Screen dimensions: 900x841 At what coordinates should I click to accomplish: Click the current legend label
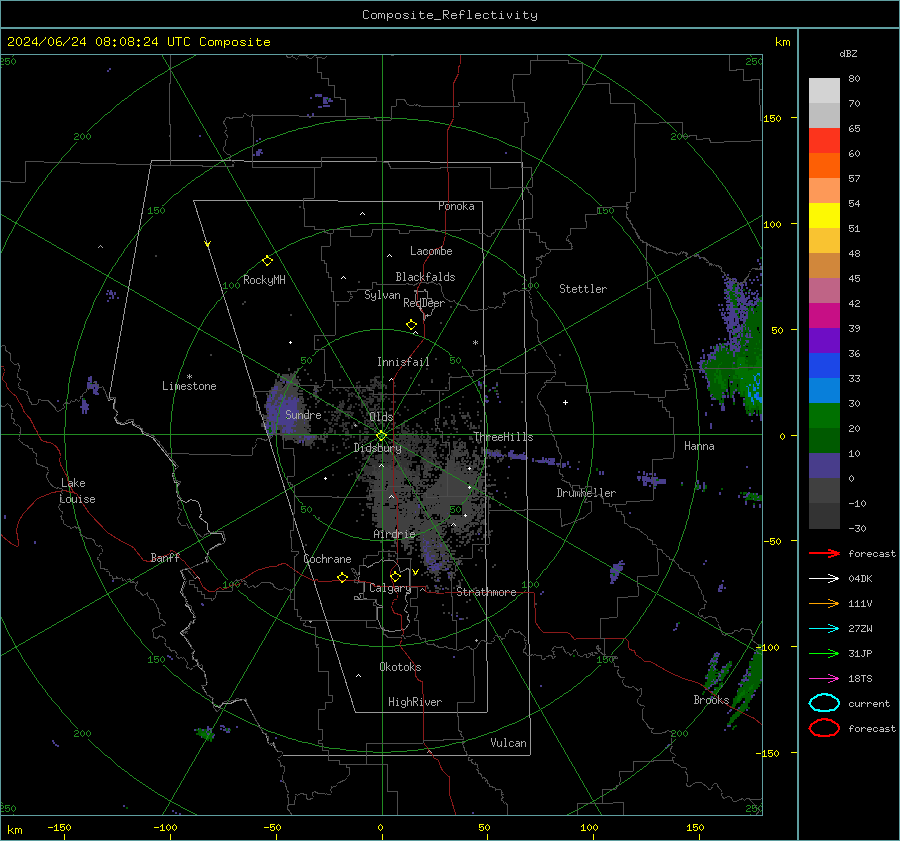pyautogui.click(x=869, y=703)
